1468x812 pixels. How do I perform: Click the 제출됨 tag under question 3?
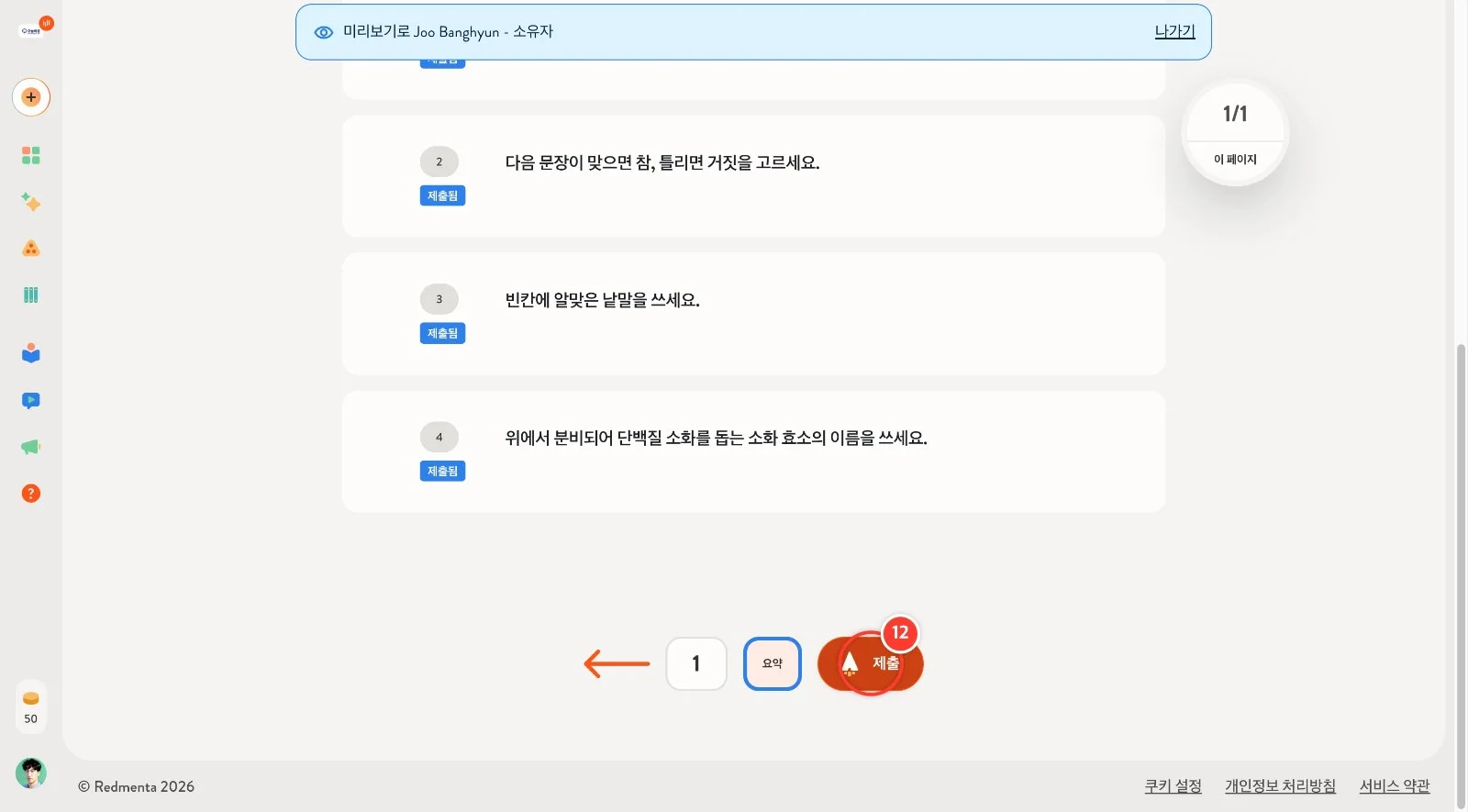442,333
